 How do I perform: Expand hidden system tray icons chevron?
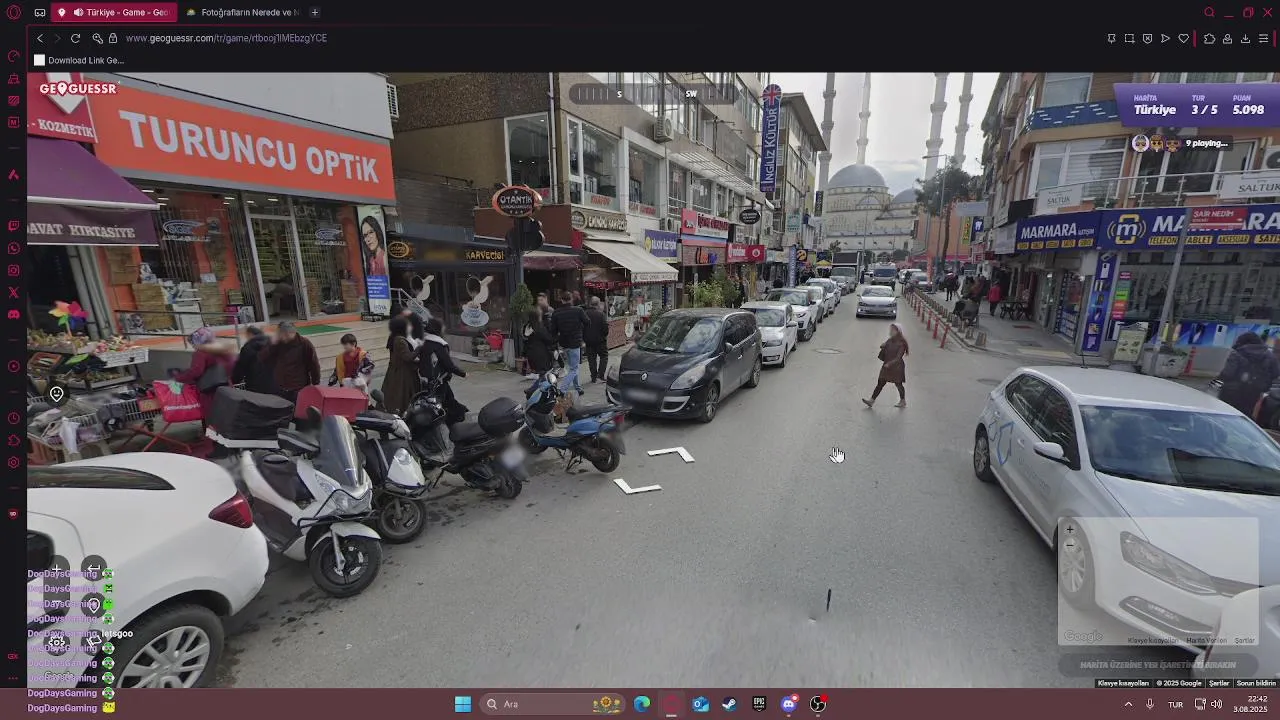1129,704
